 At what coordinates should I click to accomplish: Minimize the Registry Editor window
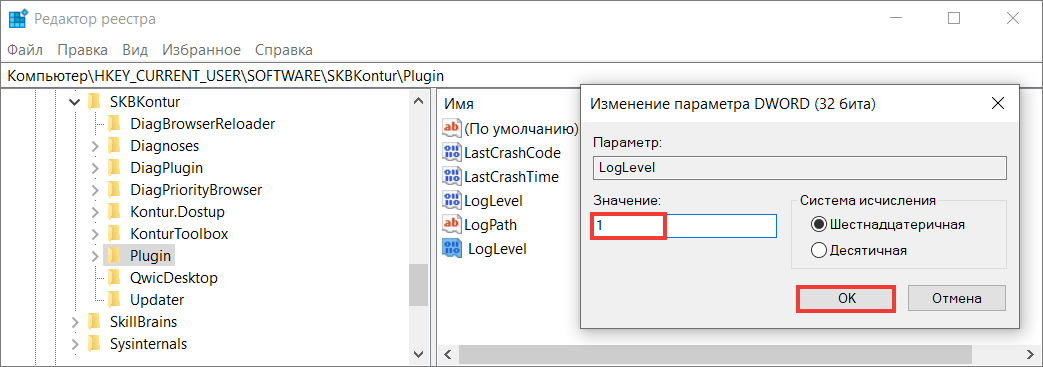895,19
